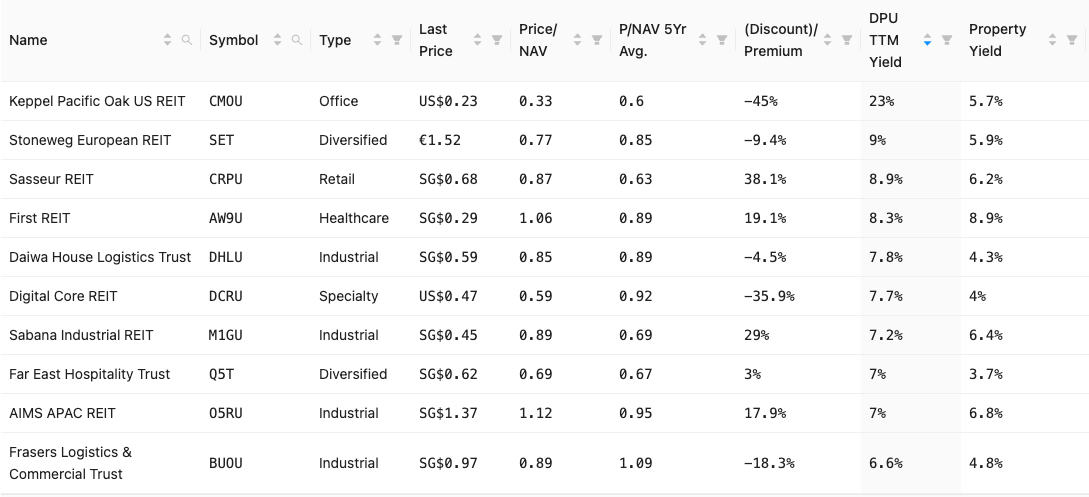Viewport: 1089px width, 497px height.
Task: Open the Last Price filter icon
Action: point(497,40)
